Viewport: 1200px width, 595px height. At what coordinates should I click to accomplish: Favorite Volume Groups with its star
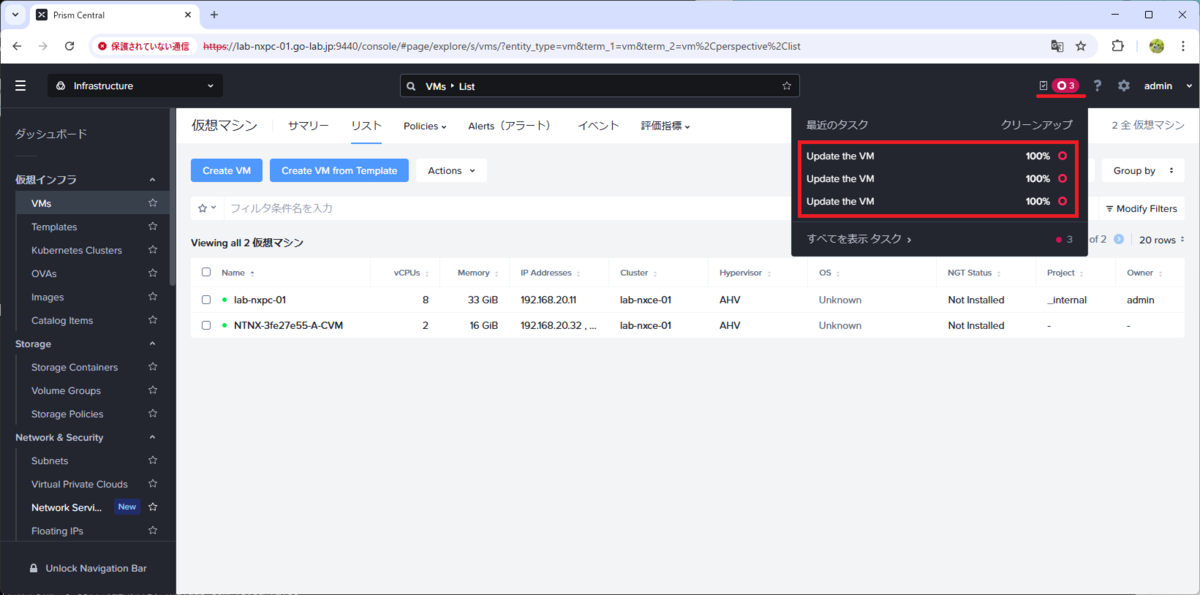[153, 390]
